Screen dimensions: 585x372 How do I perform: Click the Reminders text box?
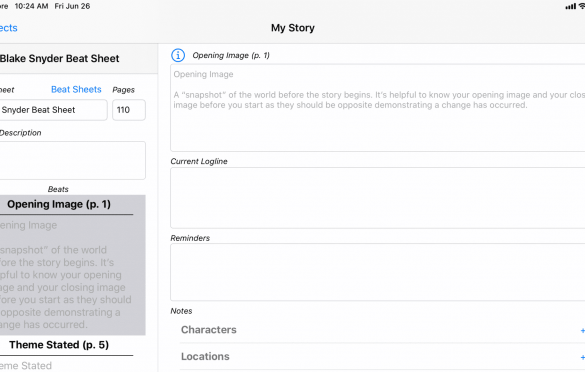(378, 272)
